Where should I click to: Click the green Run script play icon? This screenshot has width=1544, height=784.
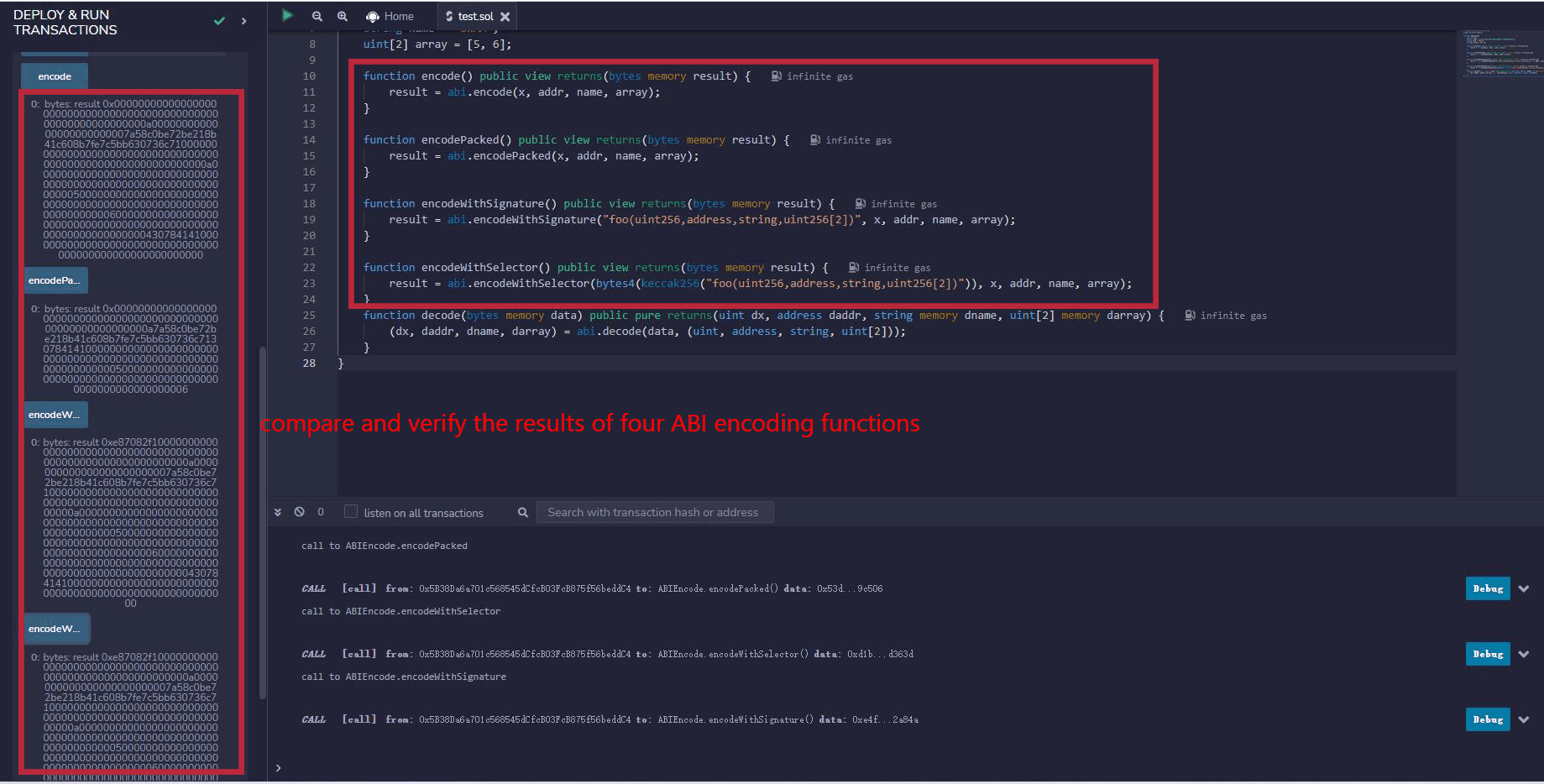click(x=287, y=15)
